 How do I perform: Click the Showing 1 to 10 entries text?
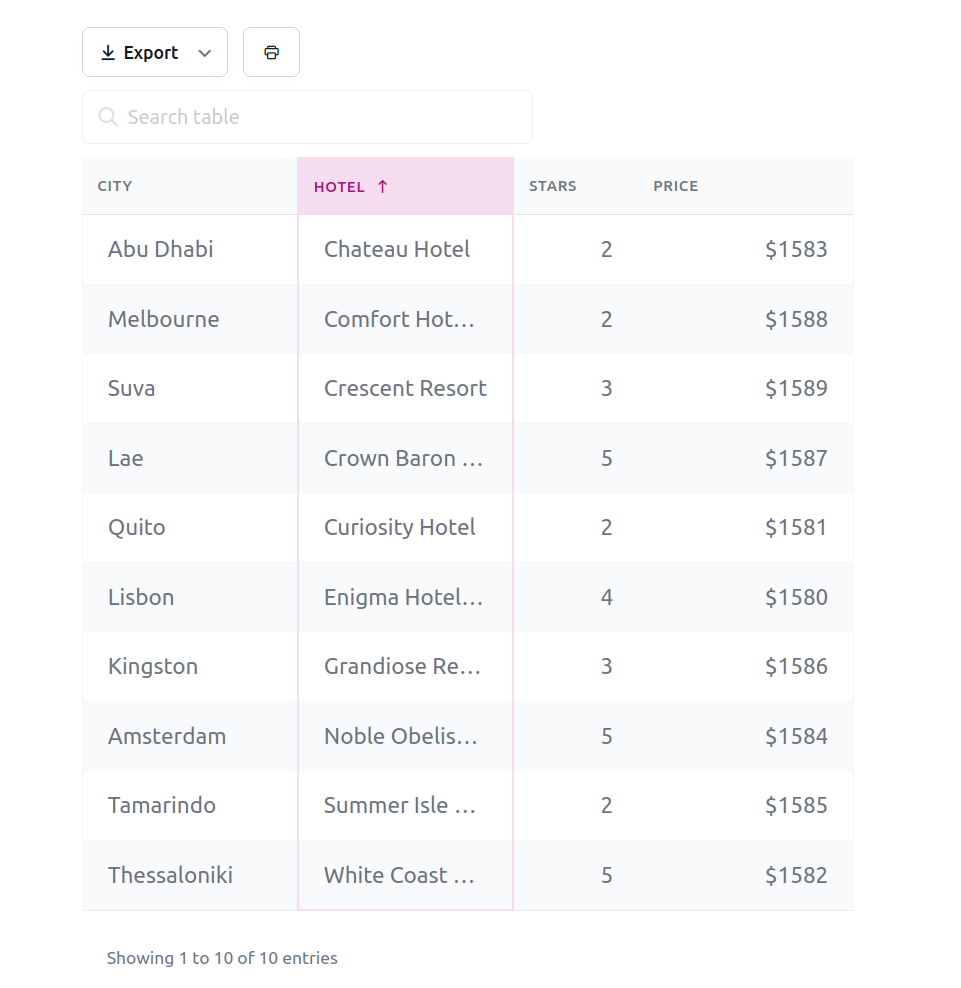click(x=222, y=958)
